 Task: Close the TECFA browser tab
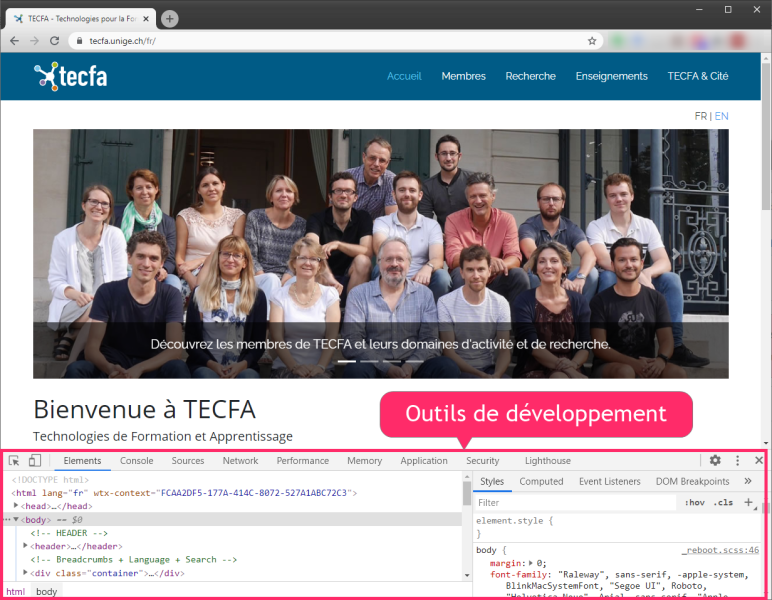[146, 19]
